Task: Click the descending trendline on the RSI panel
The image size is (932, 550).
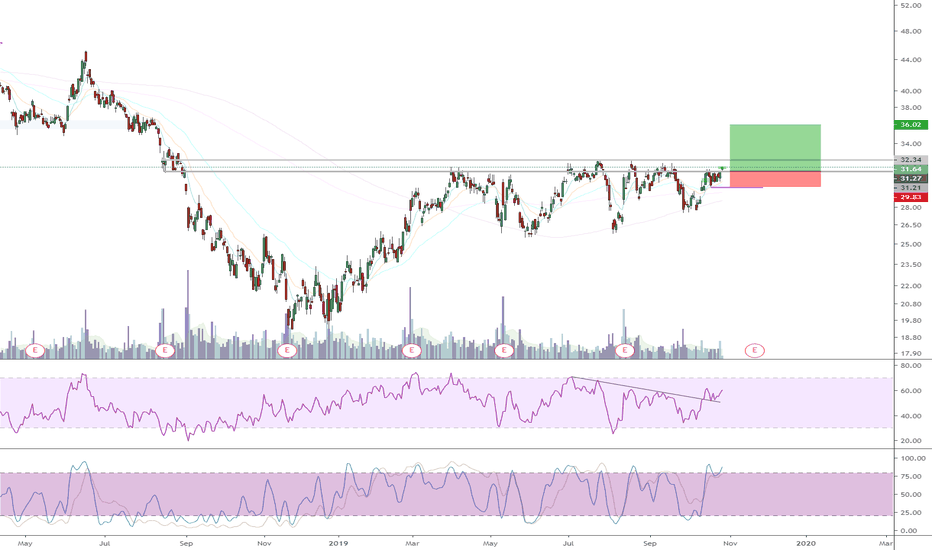Action: click(646, 390)
